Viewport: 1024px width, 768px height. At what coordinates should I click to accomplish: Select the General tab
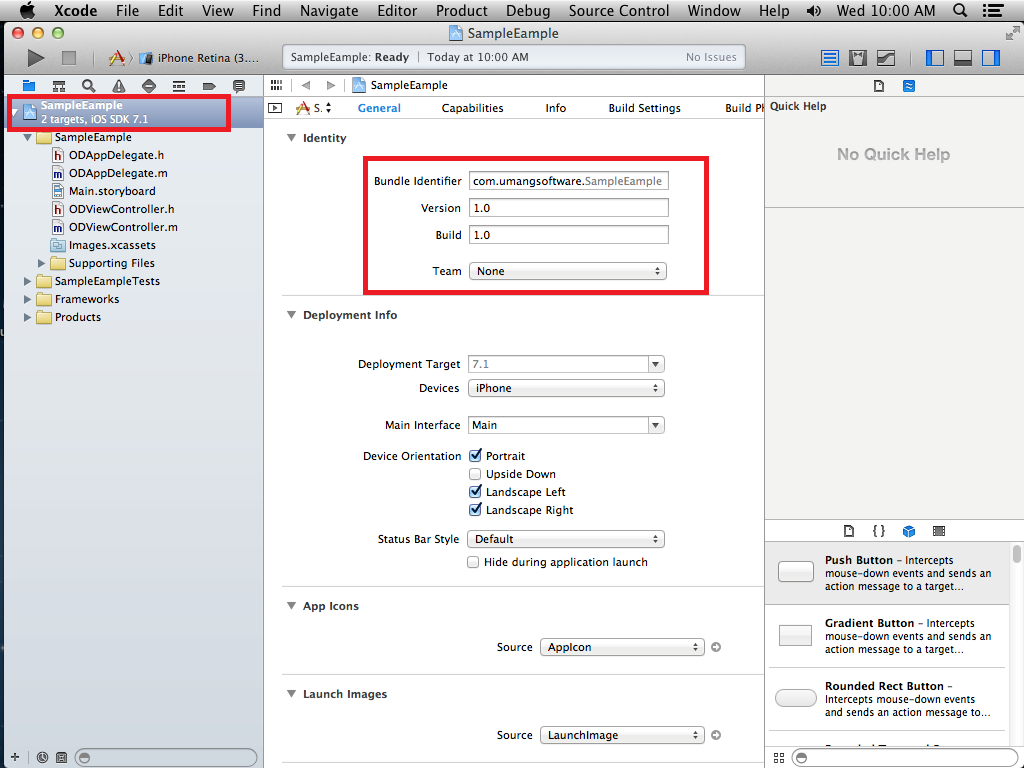[379, 108]
